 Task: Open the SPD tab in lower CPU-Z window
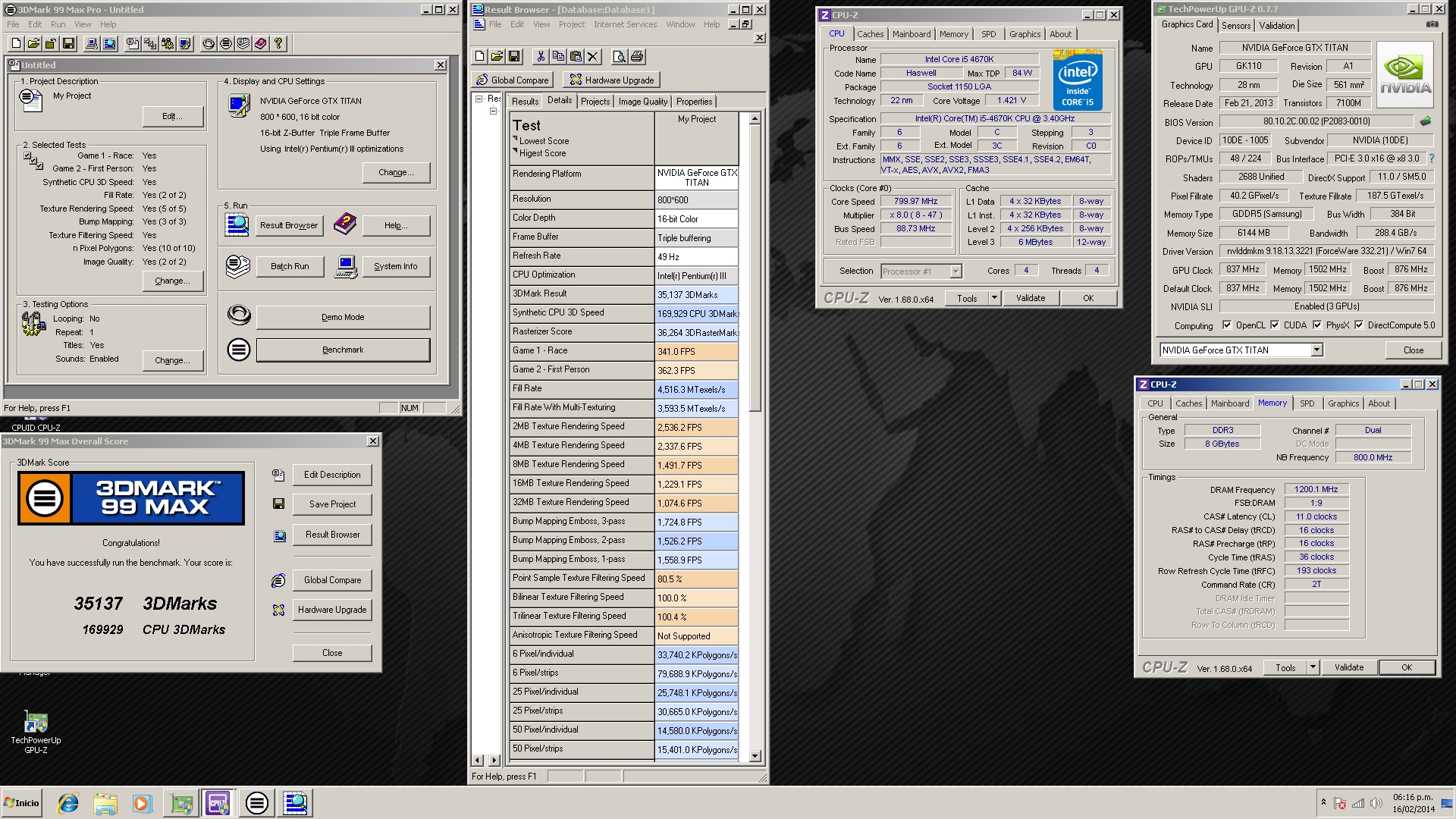coord(1307,403)
